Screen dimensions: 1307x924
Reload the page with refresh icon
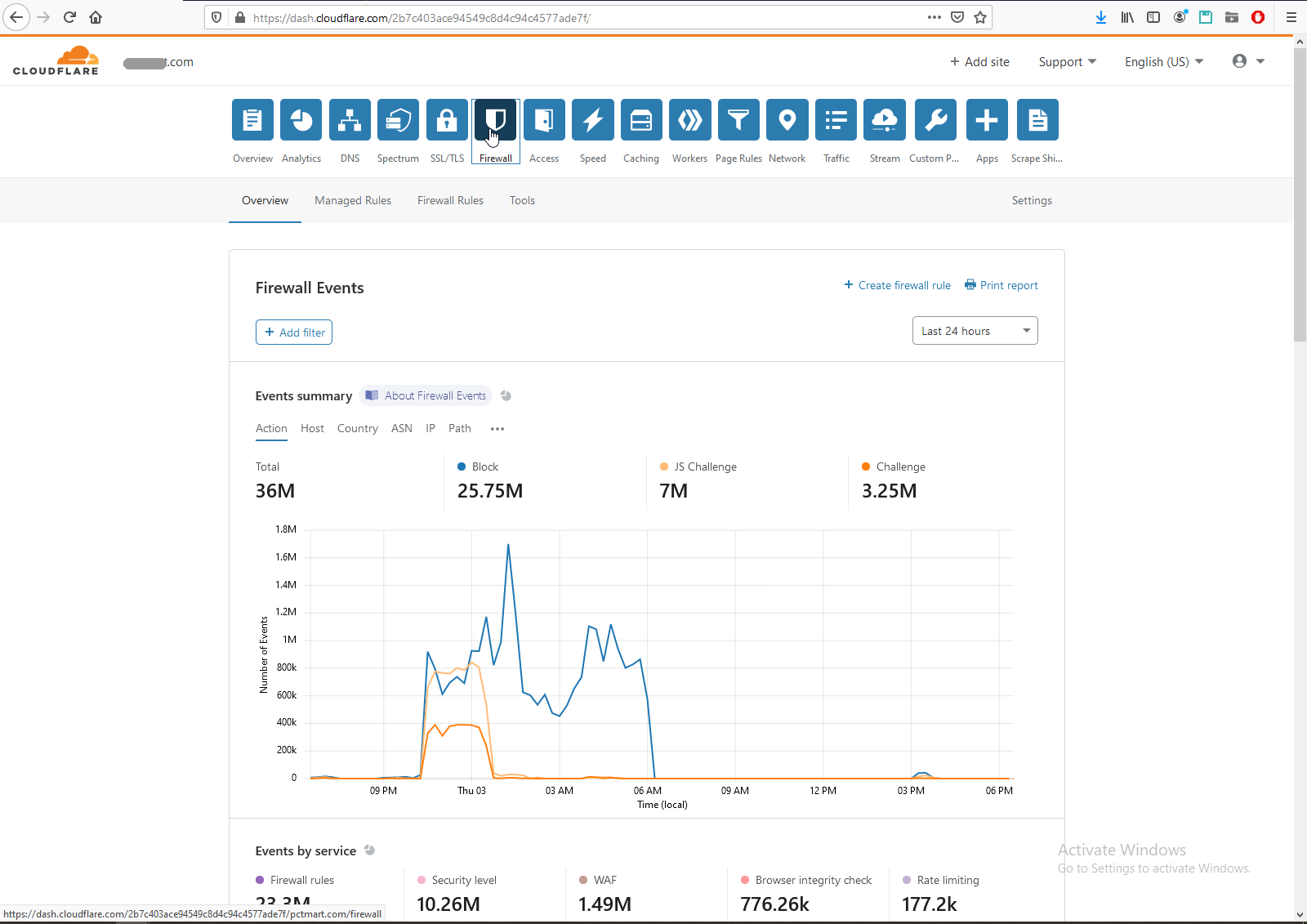(69, 17)
